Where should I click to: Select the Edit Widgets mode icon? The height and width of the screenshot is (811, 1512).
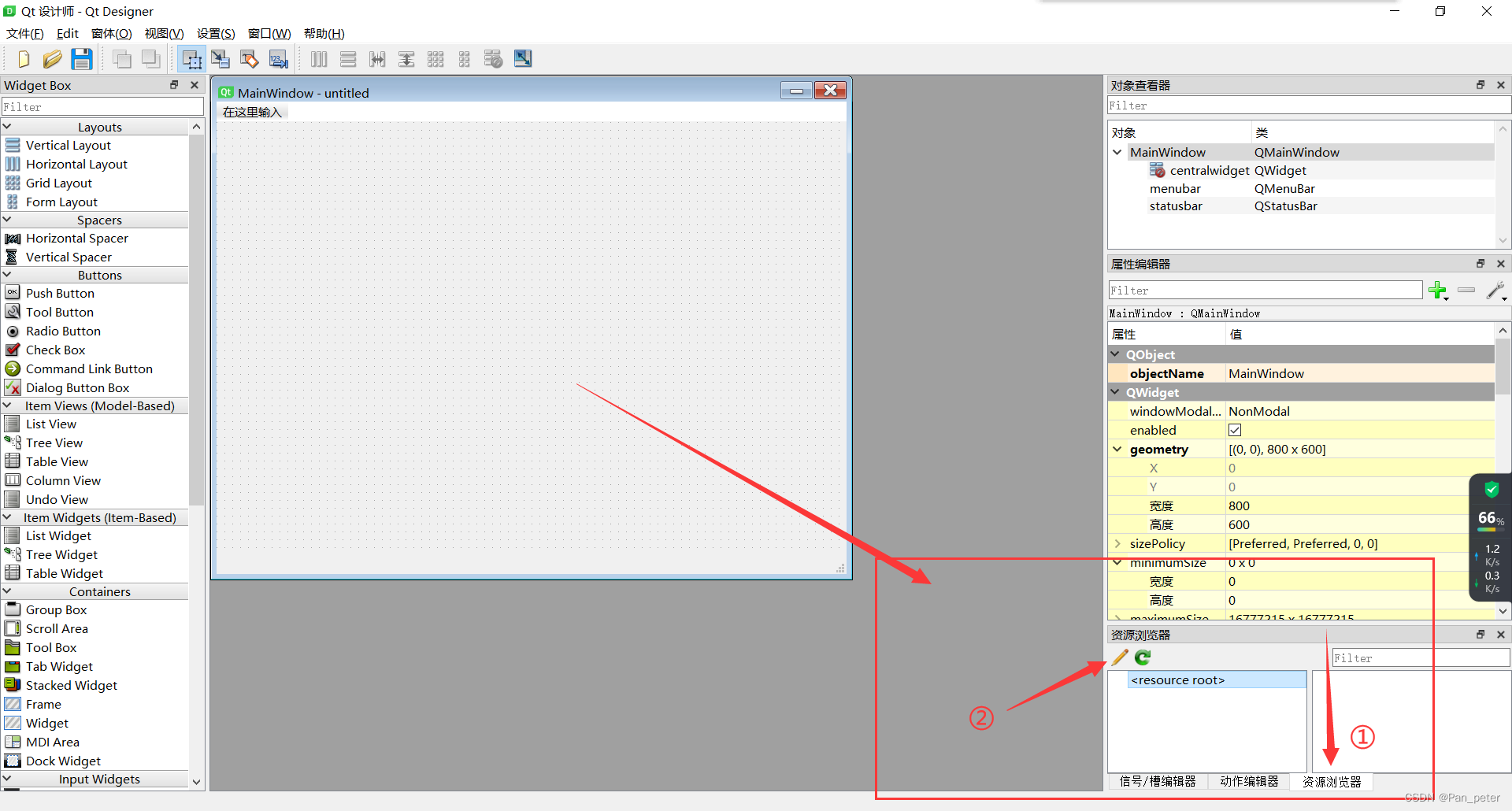(x=191, y=59)
